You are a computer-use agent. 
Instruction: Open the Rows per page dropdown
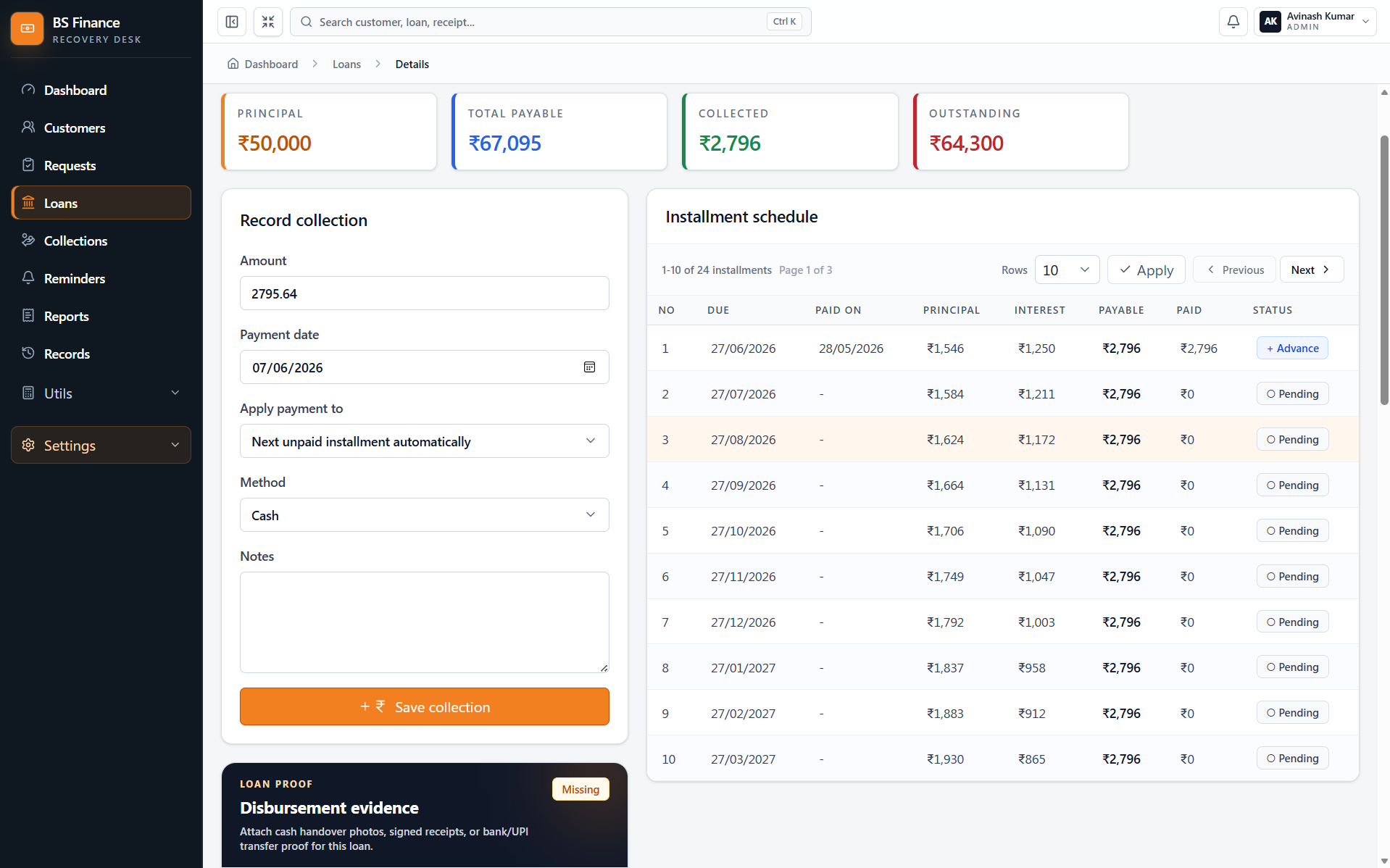pyautogui.click(x=1067, y=270)
